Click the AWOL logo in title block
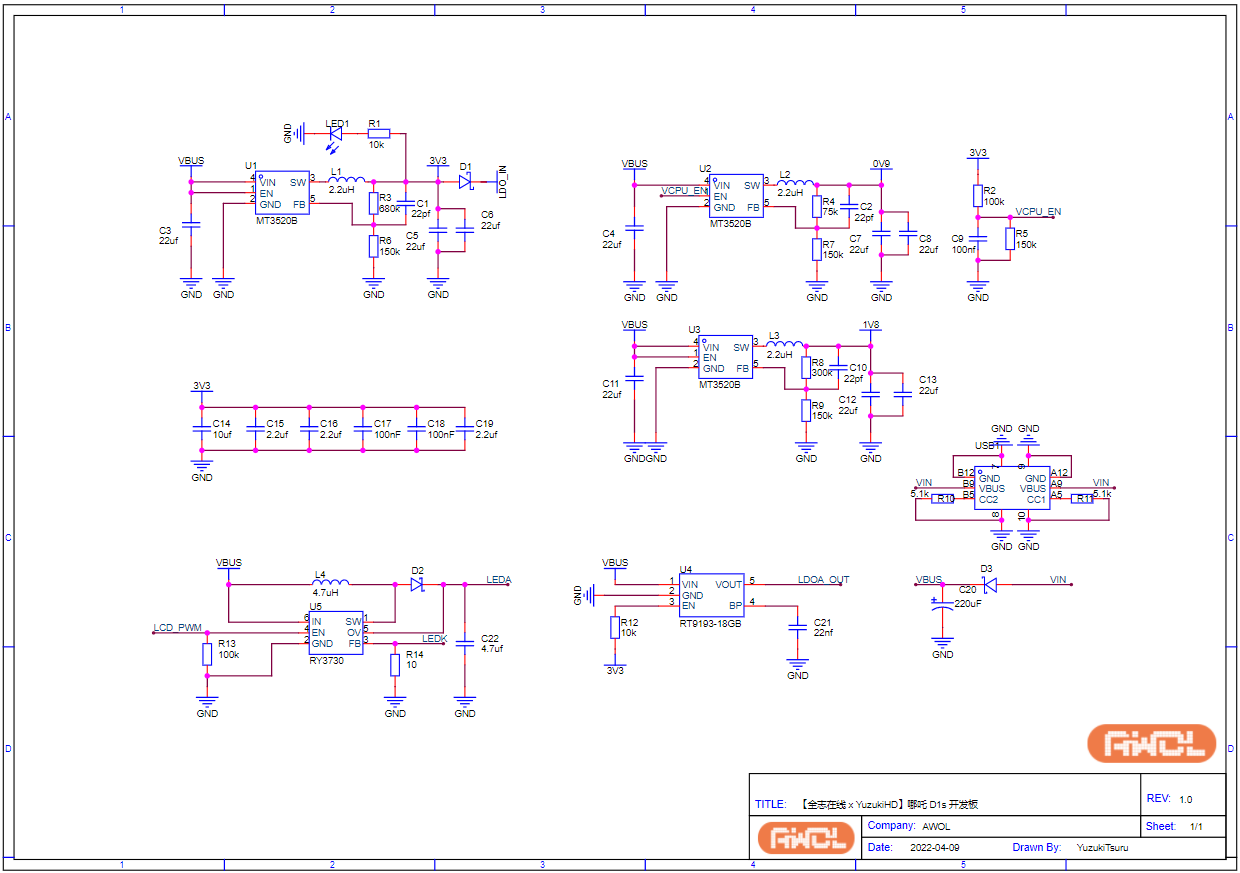The height and width of the screenshot is (873, 1240). (x=806, y=837)
